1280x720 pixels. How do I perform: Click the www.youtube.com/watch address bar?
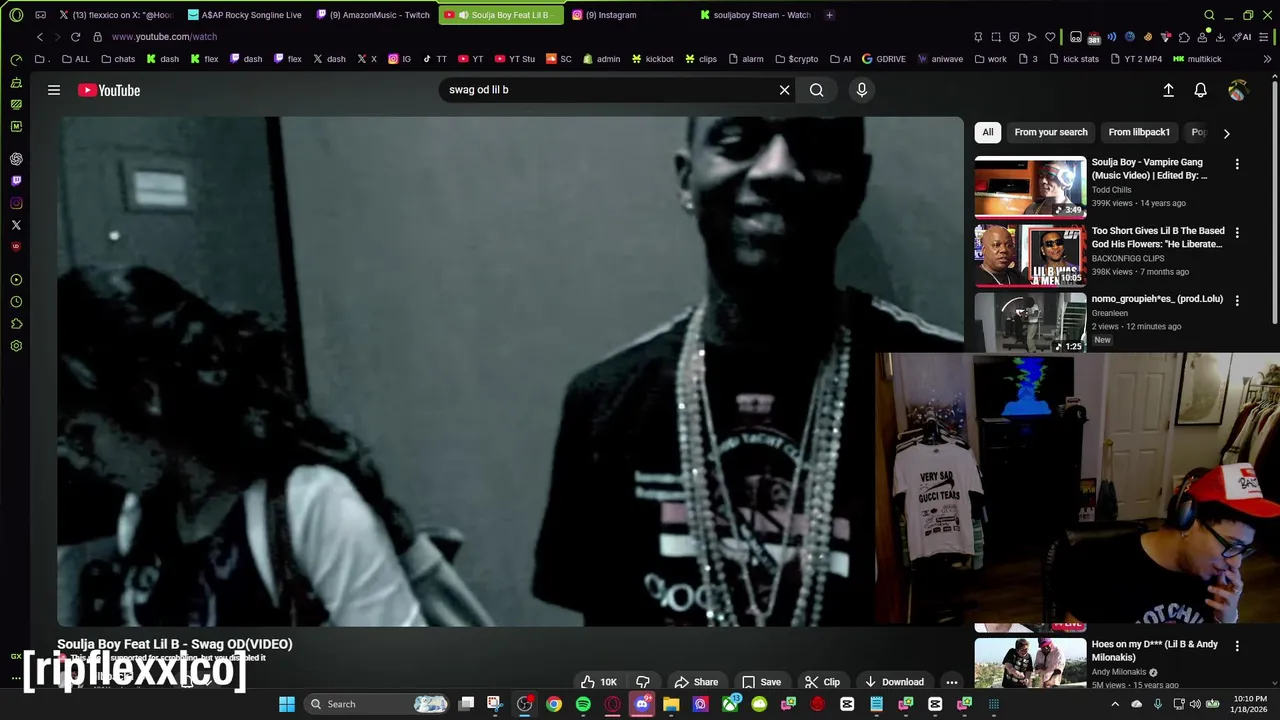[164, 37]
